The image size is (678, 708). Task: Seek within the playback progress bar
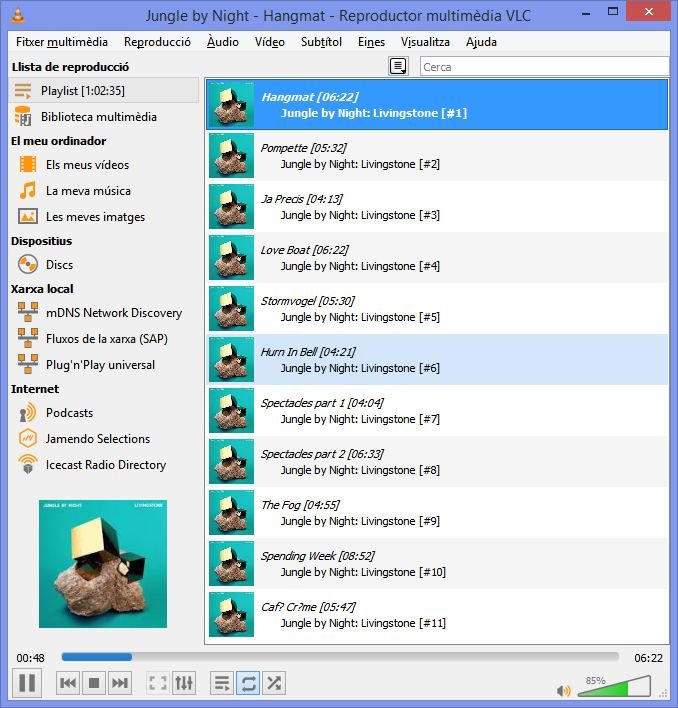click(340, 657)
